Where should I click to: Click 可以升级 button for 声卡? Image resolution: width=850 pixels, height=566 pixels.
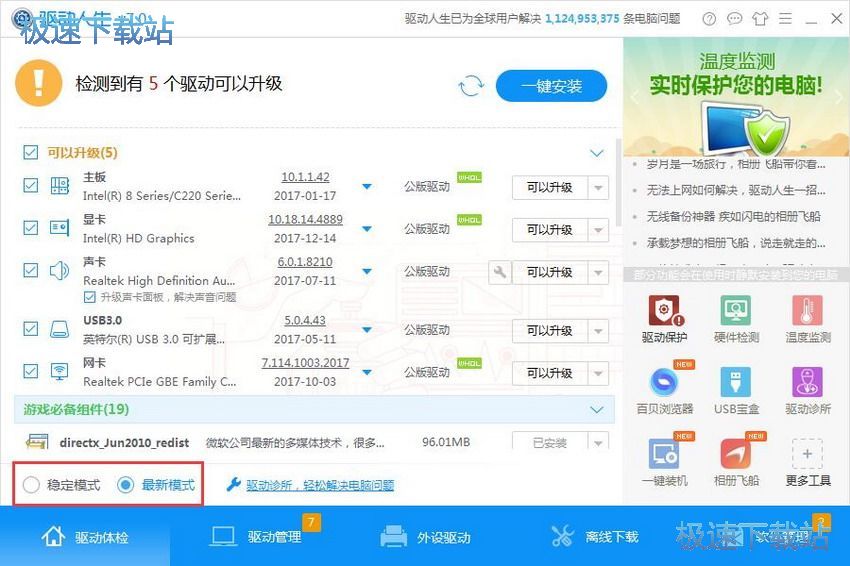550,272
